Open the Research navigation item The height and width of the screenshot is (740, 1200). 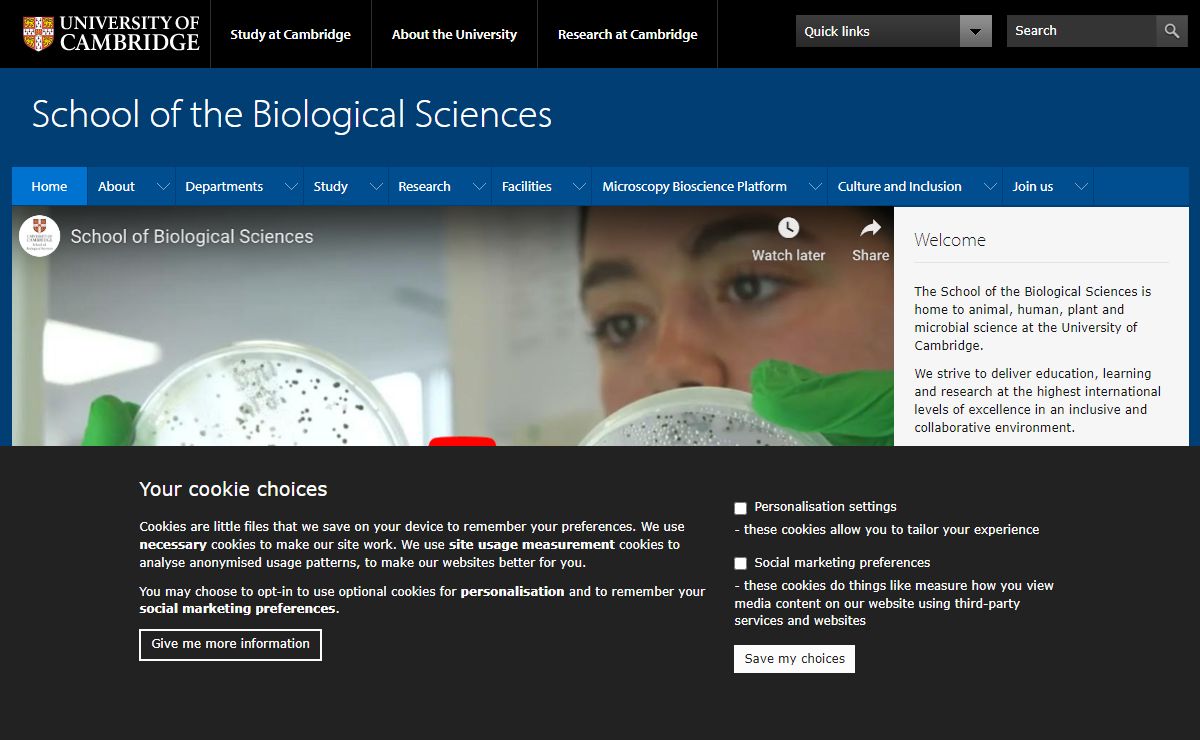[x=424, y=186]
